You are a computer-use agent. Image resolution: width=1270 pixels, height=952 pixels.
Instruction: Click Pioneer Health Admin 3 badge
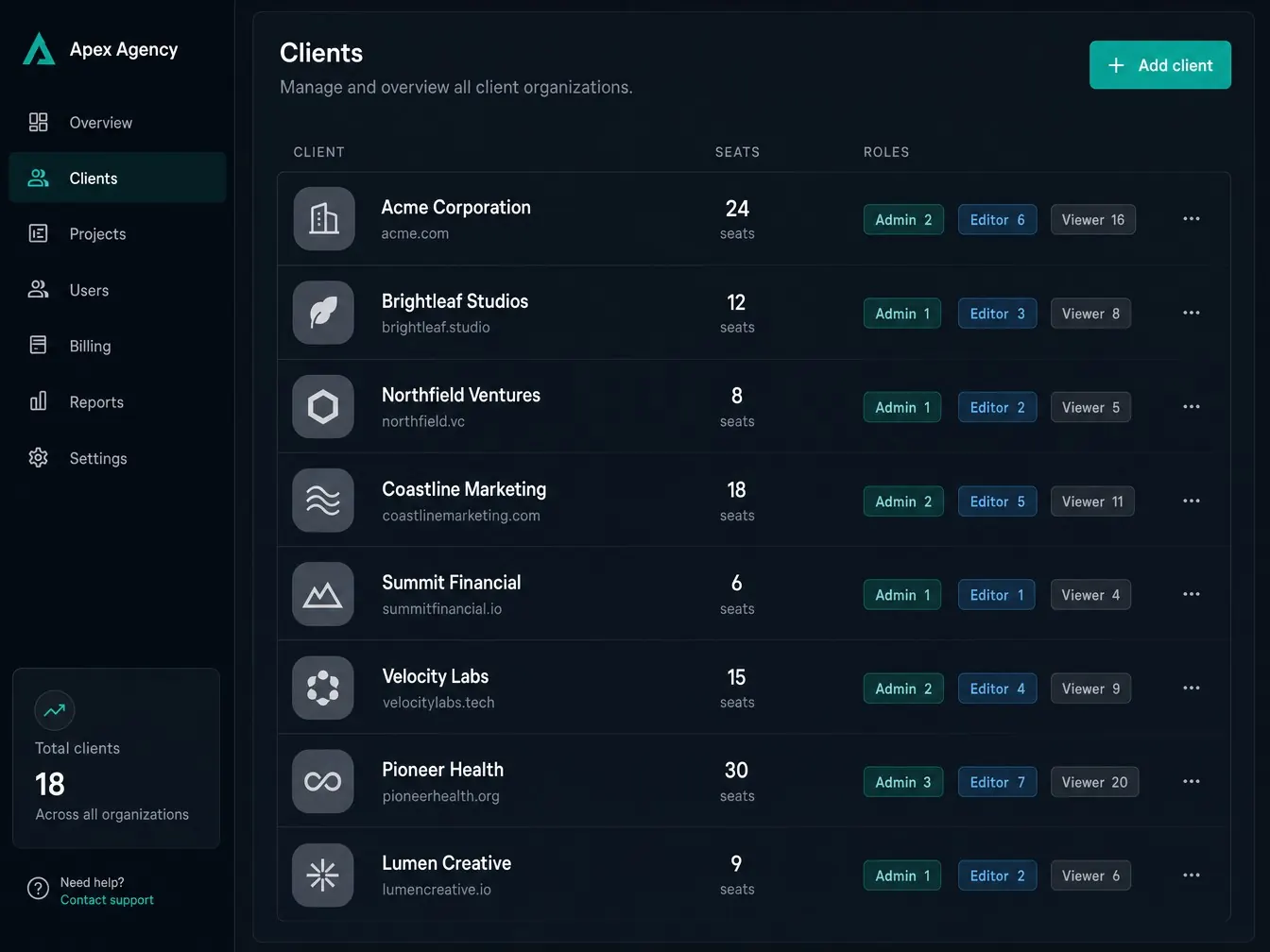click(903, 782)
